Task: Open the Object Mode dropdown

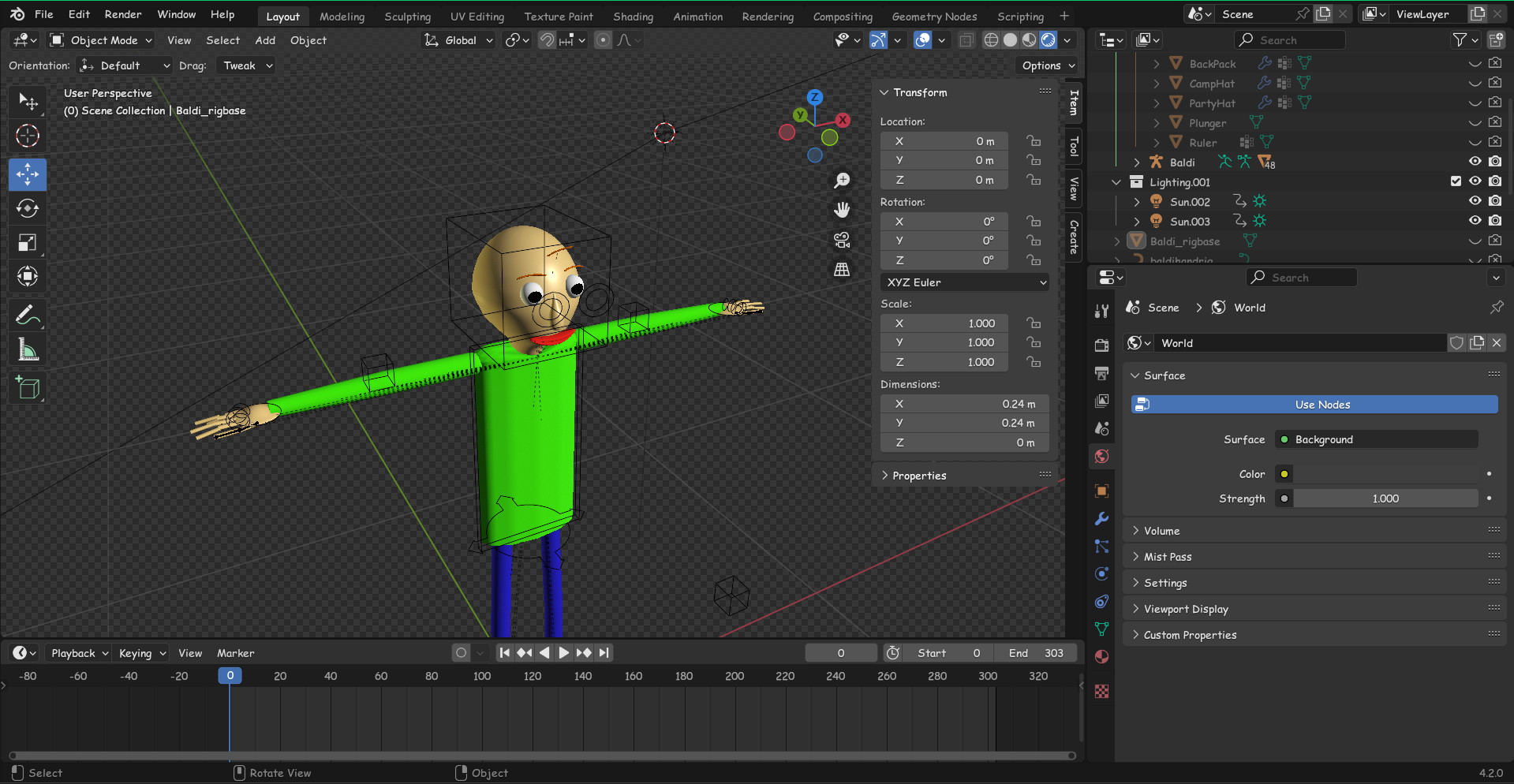Action: (x=100, y=39)
